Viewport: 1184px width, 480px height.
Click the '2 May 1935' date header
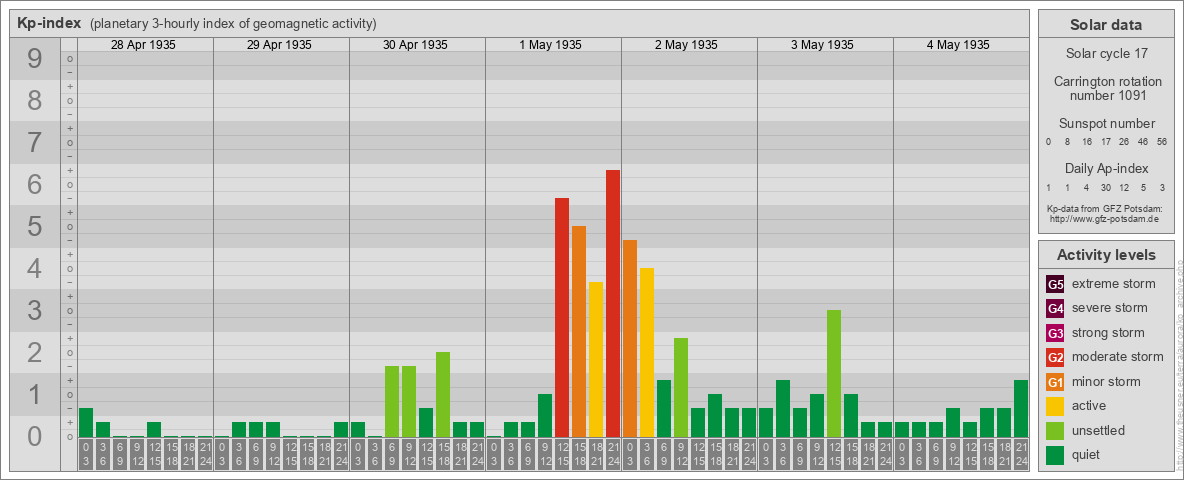pos(686,45)
